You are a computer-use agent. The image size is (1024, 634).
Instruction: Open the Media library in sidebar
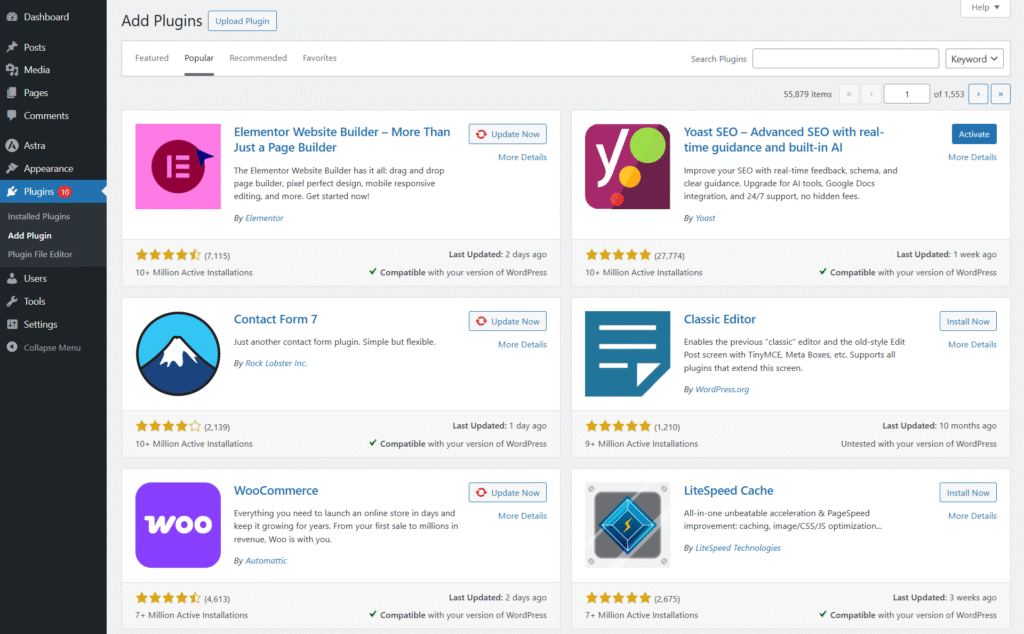tap(37, 70)
